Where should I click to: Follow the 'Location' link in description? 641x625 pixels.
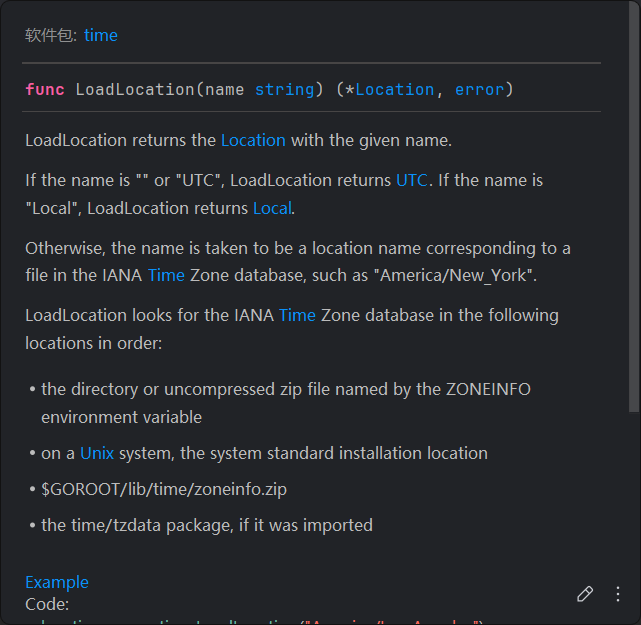click(253, 140)
